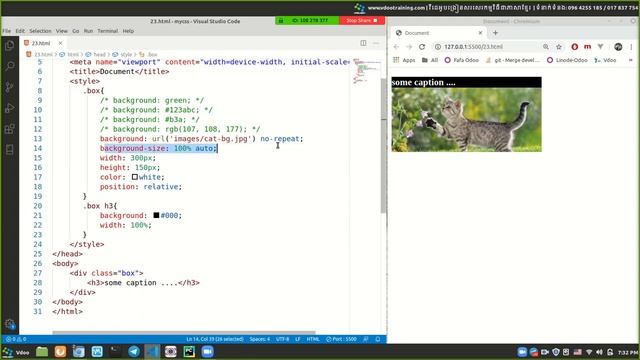Click the notifications bell in status bar
The image size is (640, 360).
click(x=378, y=339)
